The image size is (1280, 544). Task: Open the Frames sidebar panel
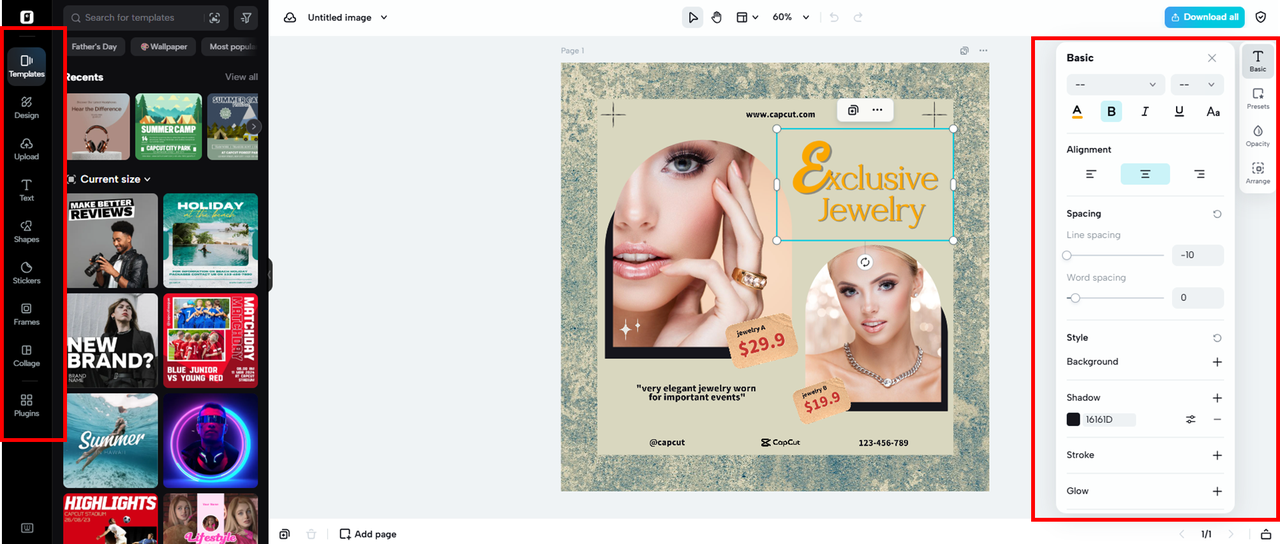(x=27, y=314)
